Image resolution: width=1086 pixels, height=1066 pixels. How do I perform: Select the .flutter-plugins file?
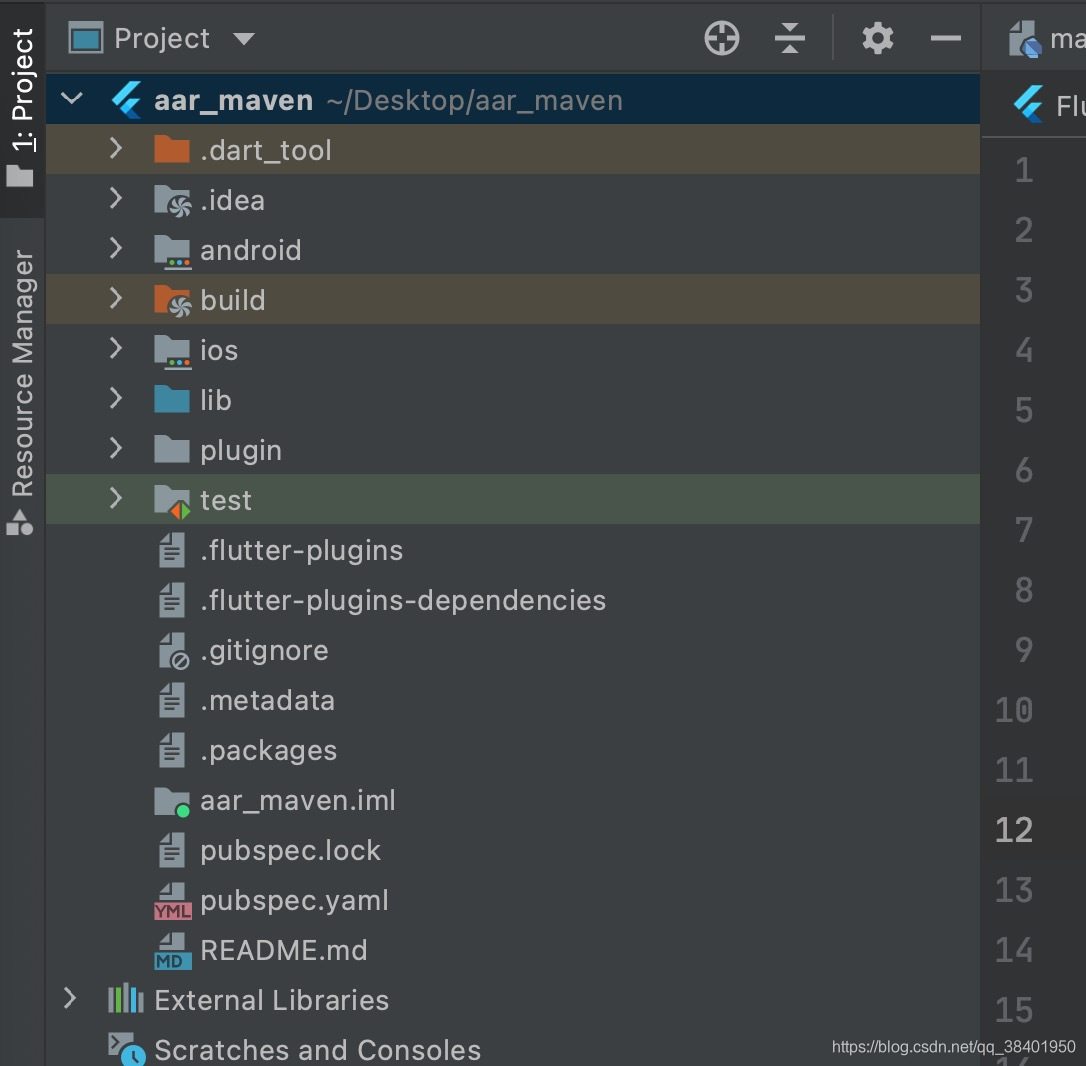coord(301,550)
